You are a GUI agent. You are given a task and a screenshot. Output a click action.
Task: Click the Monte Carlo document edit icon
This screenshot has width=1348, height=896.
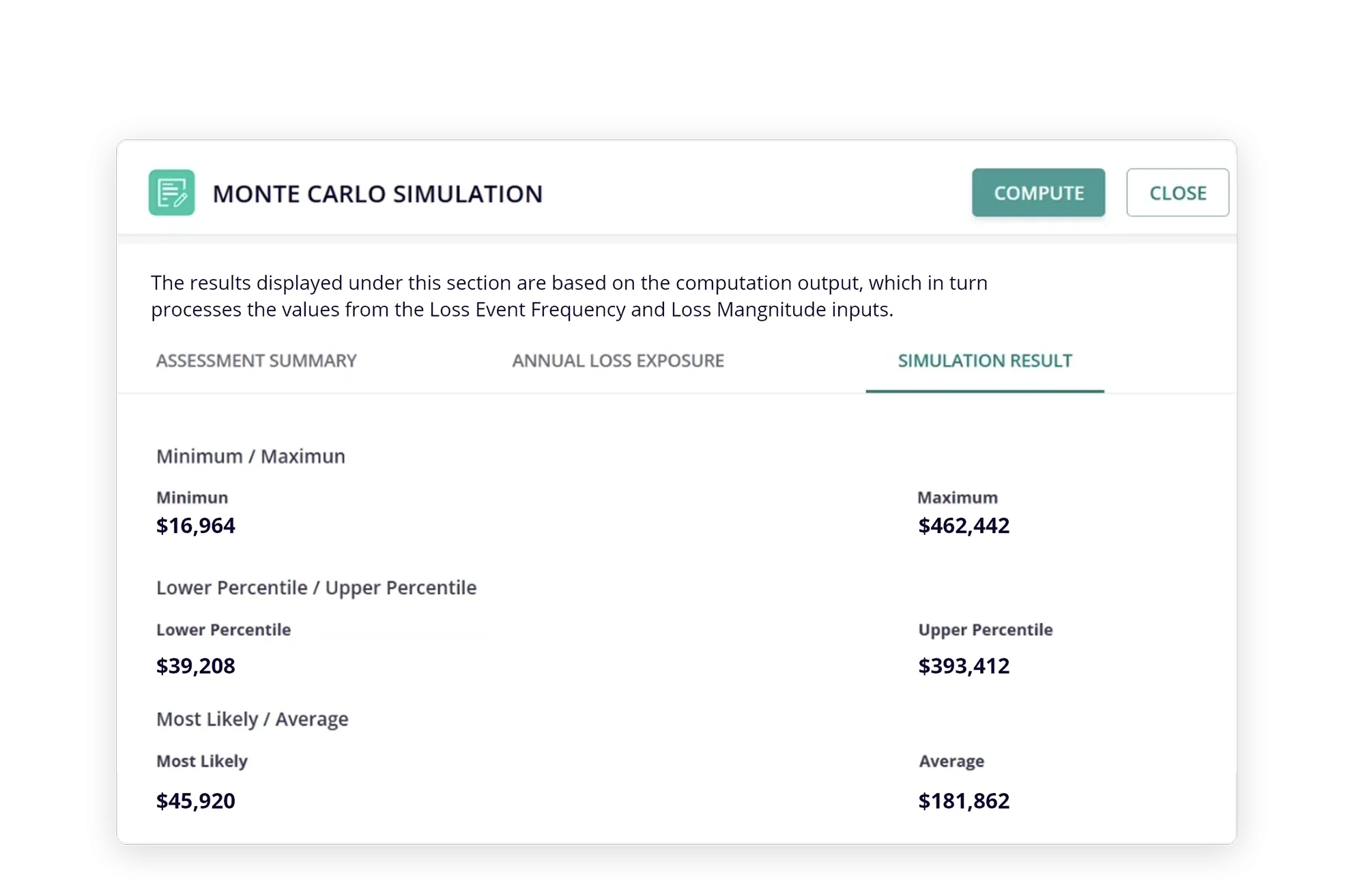tap(171, 193)
